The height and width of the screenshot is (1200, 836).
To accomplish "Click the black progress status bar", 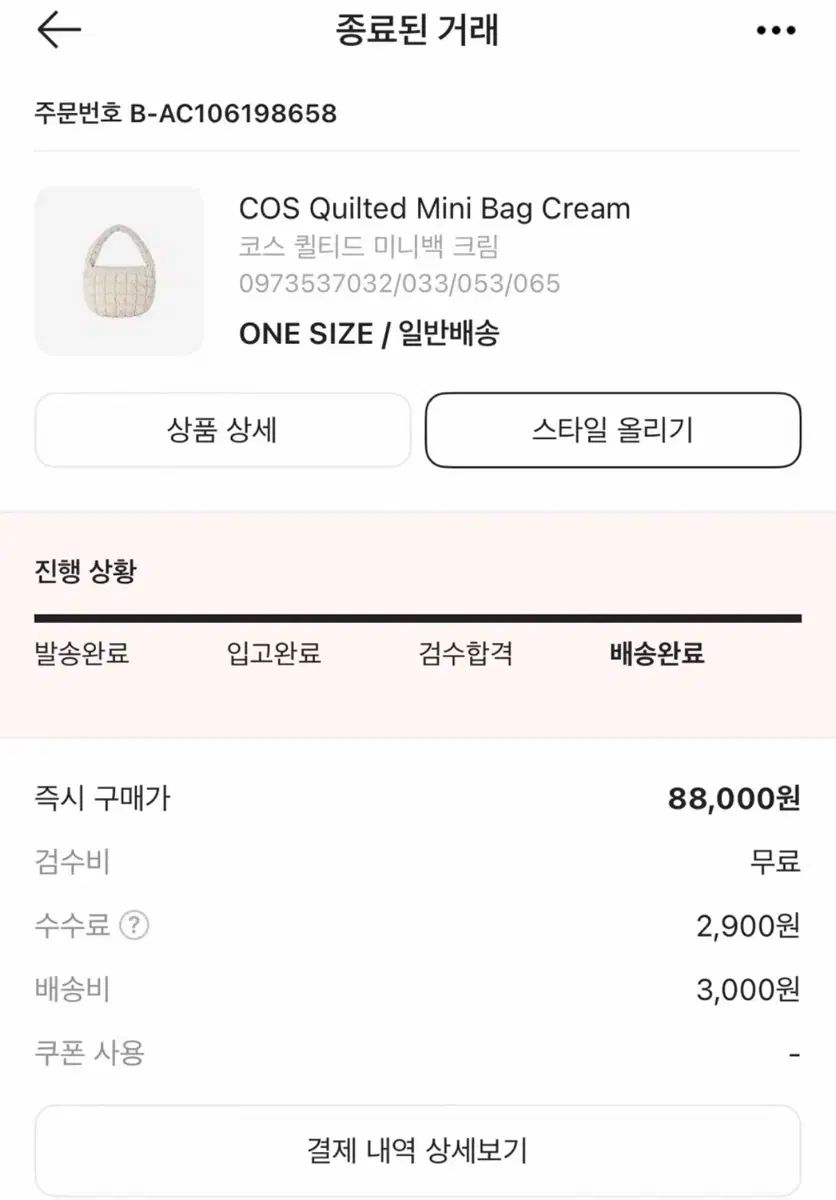I will tap(417, 619).
